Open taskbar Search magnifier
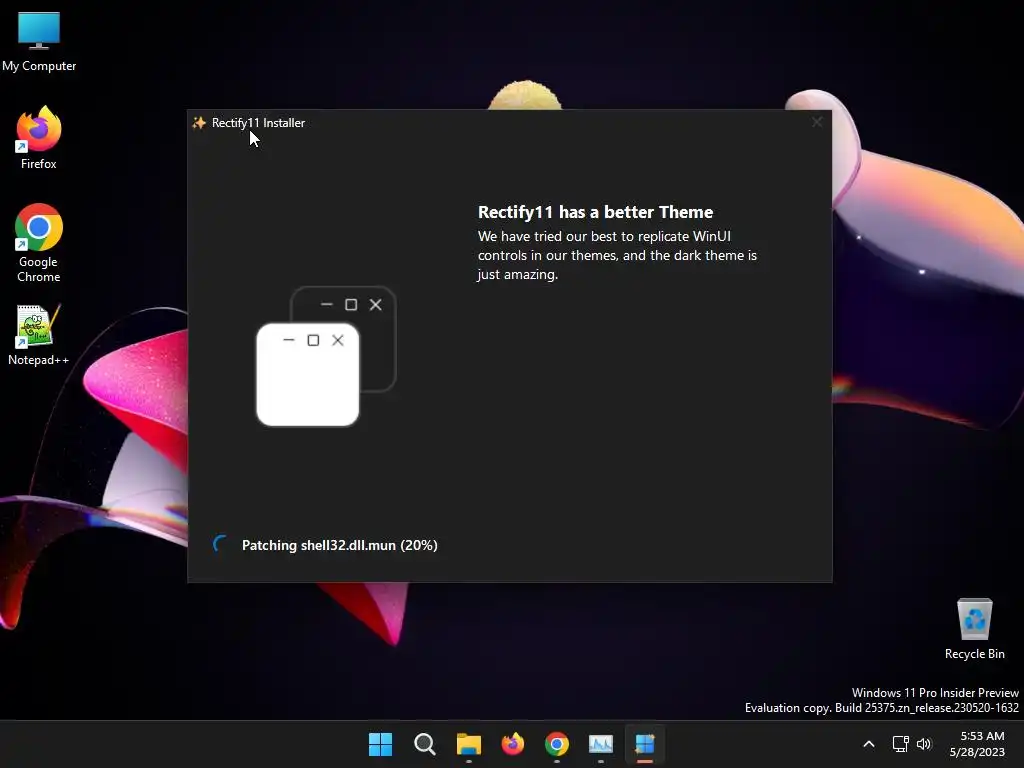Viewport: 1024px width, 768px height. (x=424, y=744)
